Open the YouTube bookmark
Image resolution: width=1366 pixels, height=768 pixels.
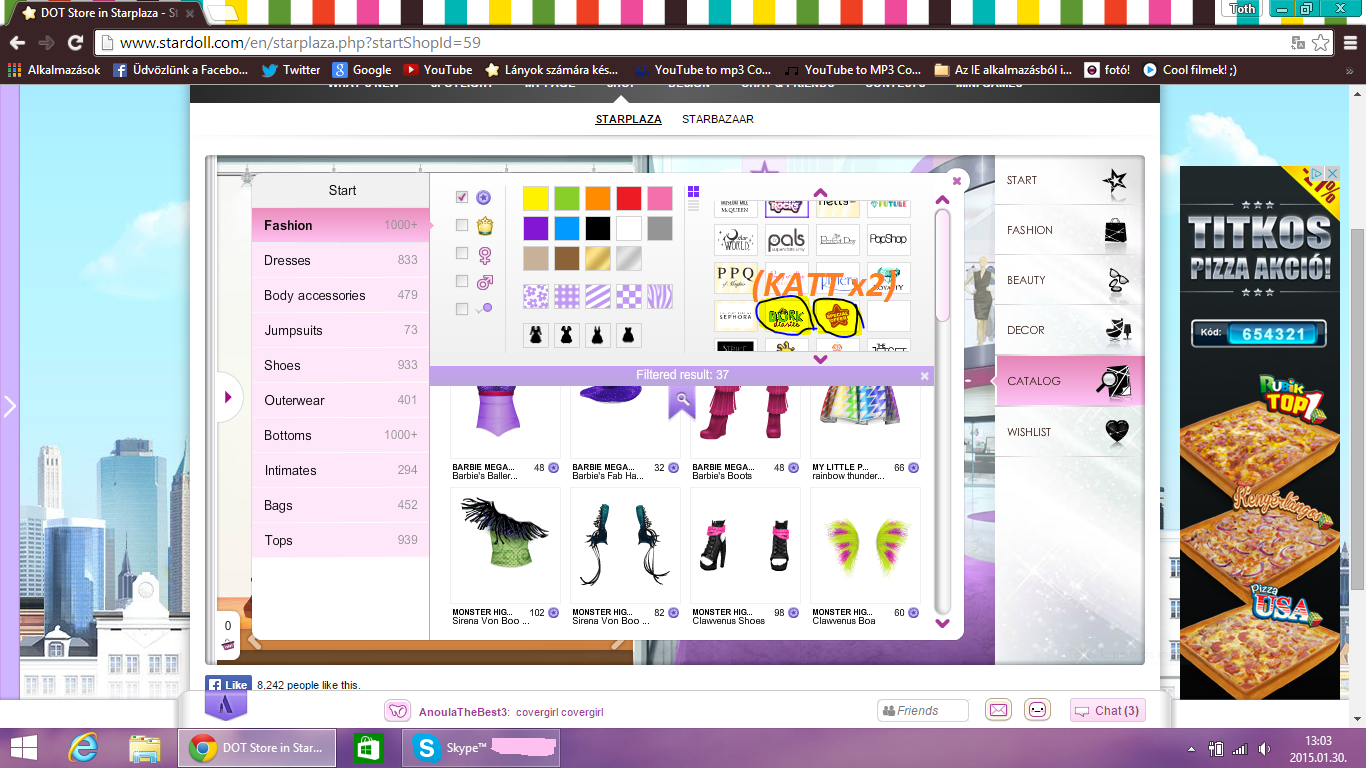[x=438, y=70]
